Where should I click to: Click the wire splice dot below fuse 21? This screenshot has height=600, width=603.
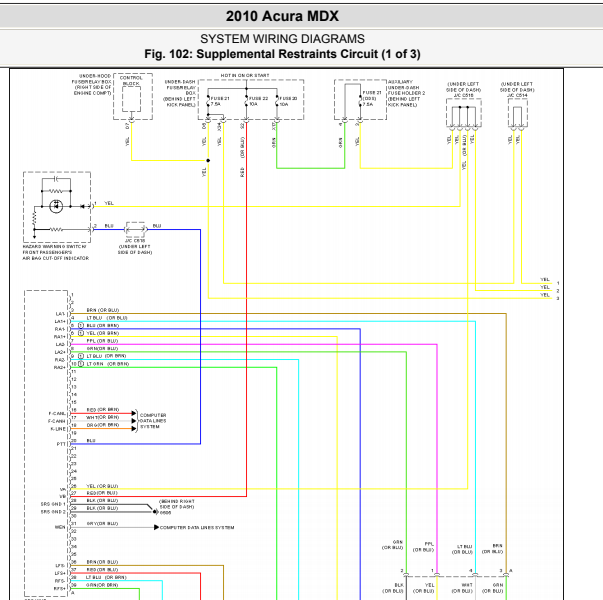click(208, 160)
